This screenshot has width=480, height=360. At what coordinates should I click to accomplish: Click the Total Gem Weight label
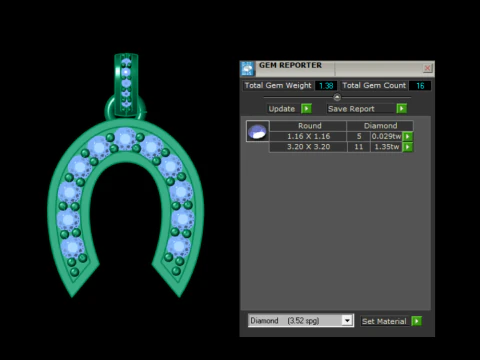click(x=278, y=86)
